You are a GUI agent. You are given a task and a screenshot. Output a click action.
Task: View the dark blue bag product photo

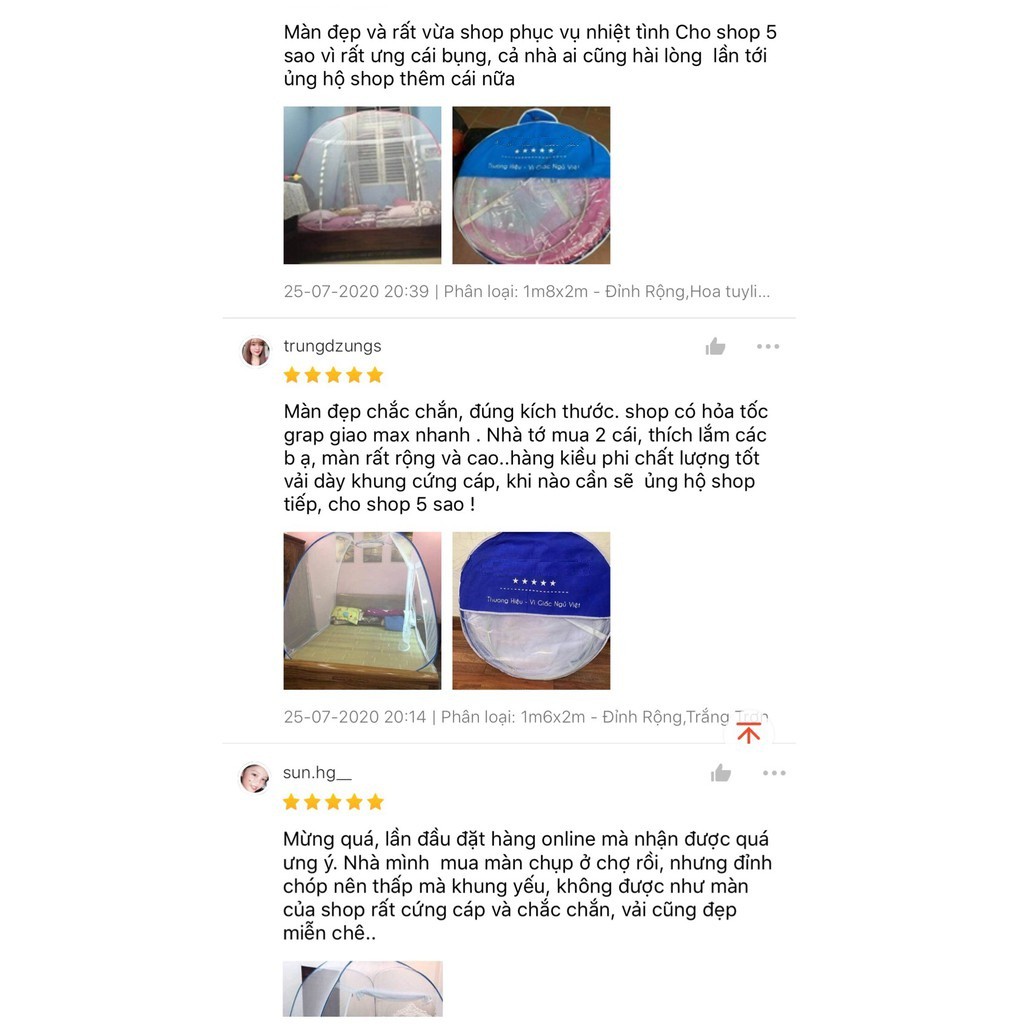pos(531,611)
